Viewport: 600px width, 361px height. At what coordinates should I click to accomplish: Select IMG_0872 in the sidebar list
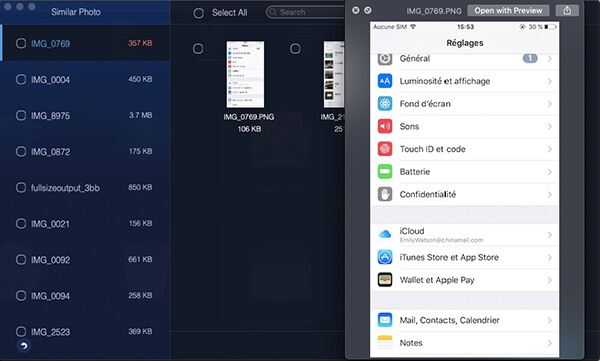[x=85, y=151]
